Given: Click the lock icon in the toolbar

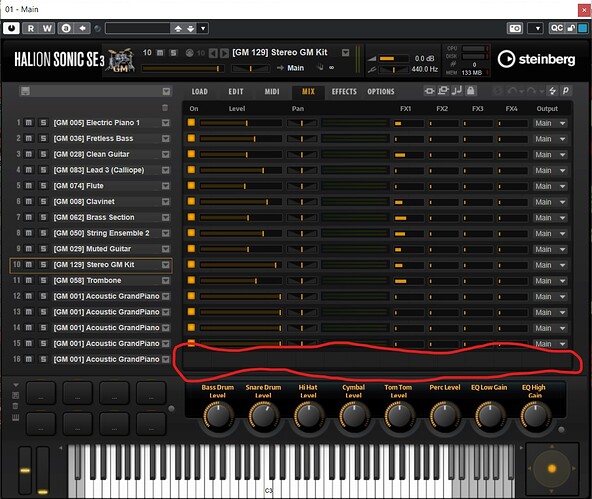Looking at the screenshot, I should (470, 91).
